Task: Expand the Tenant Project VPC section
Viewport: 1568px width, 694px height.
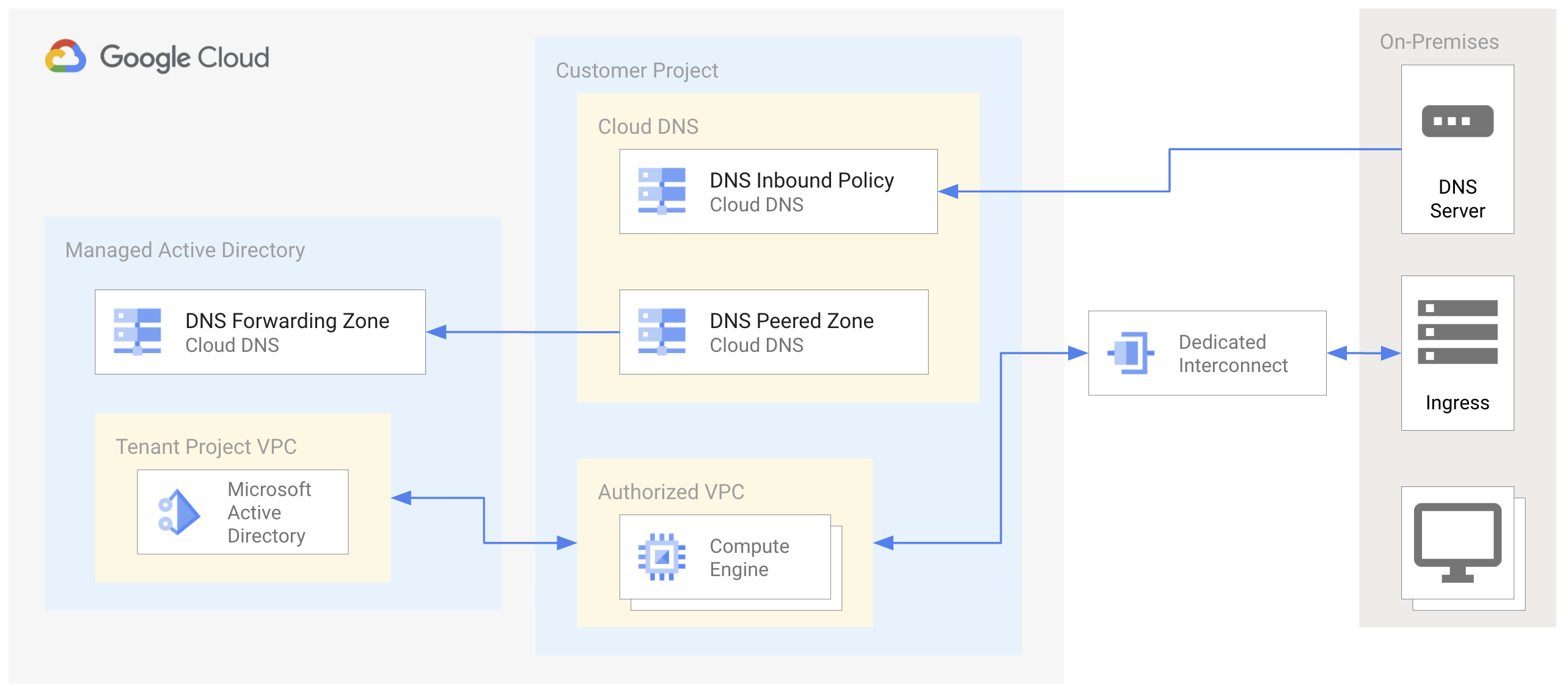Action: [200, 440]
